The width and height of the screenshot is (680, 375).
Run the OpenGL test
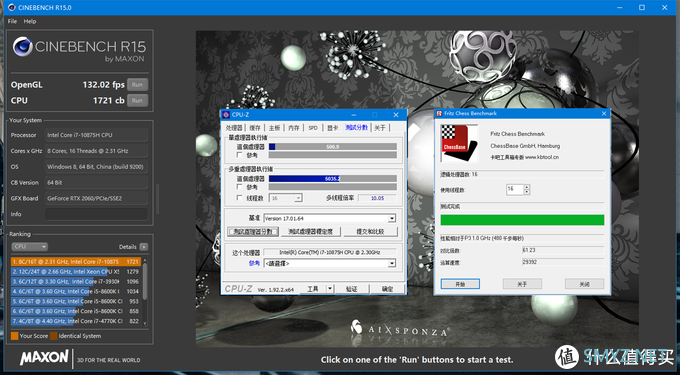pos(137,85)
